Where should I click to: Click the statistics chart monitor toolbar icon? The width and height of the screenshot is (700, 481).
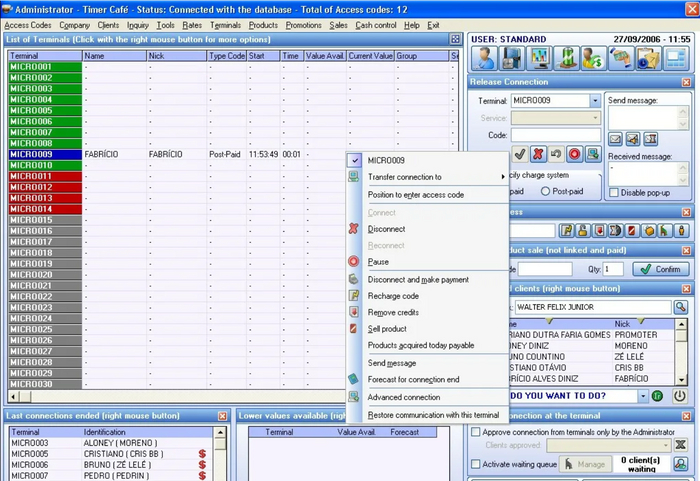pyautogui.click(x=540, y=59)
